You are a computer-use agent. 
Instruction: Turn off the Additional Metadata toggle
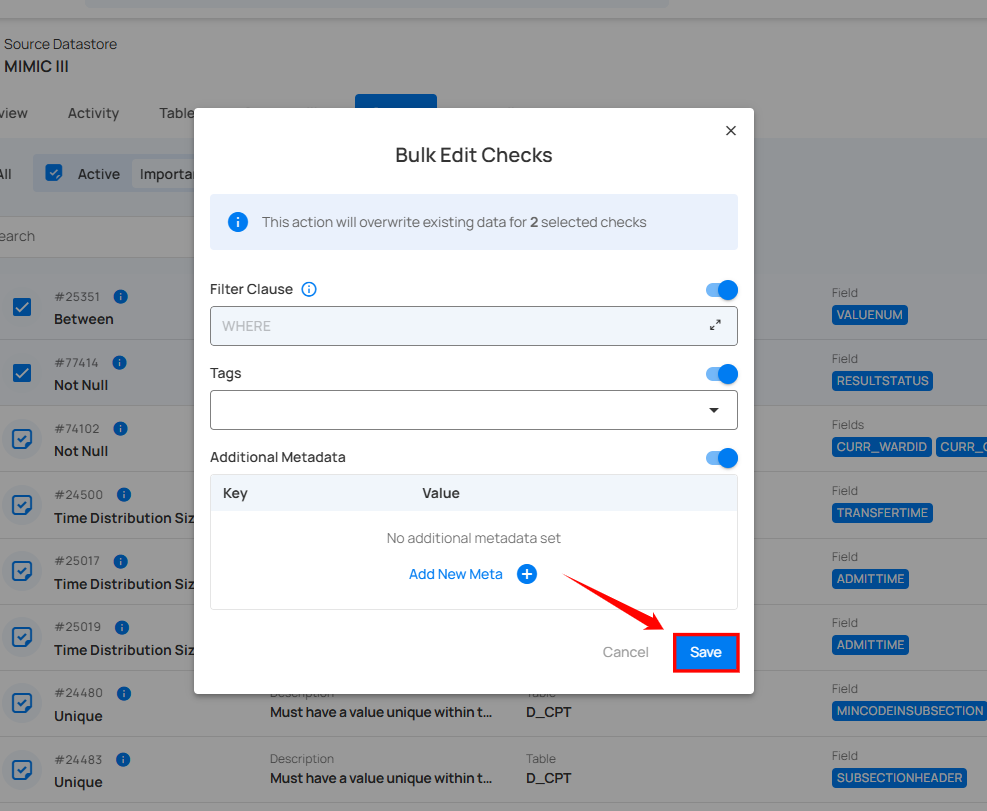point(721,458)
